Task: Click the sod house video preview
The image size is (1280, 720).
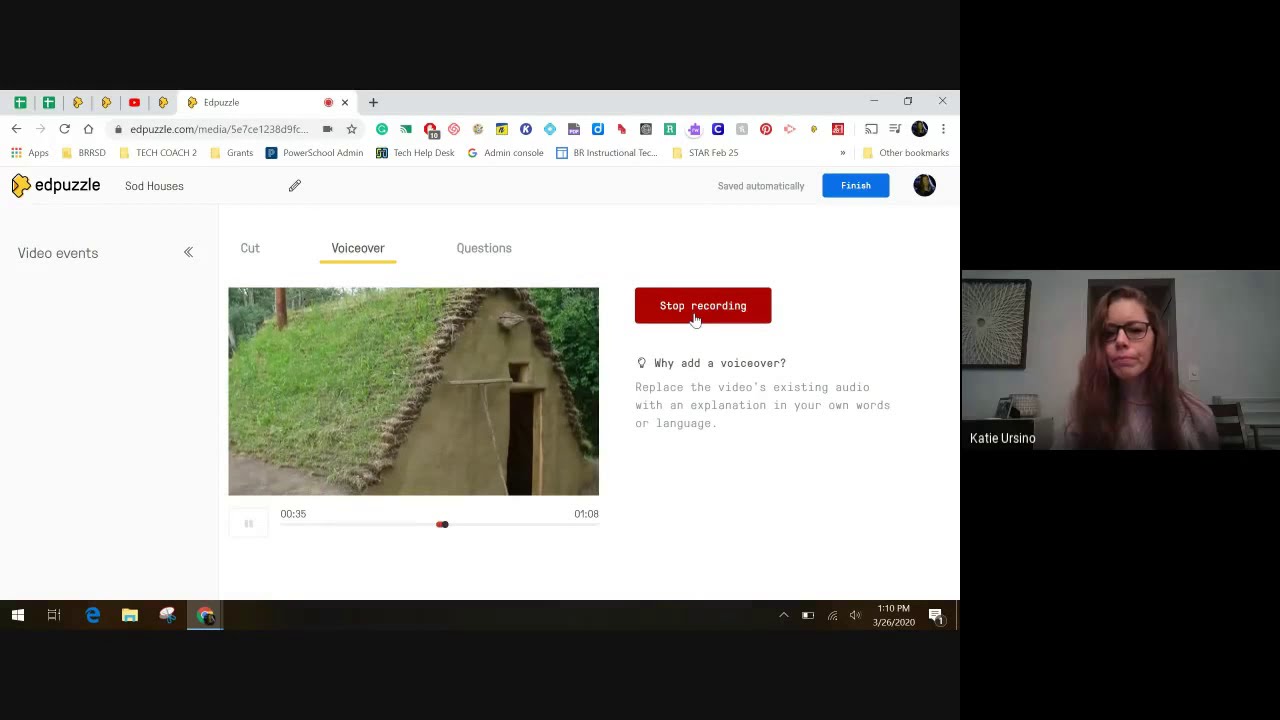Action: coord(413,391)
